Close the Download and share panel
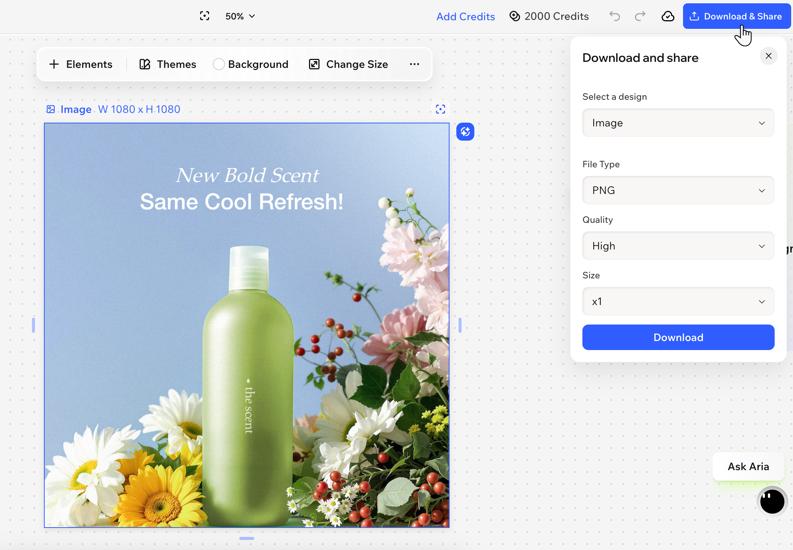The width and height of the screenshot is (793, 550). coord(768,56)
